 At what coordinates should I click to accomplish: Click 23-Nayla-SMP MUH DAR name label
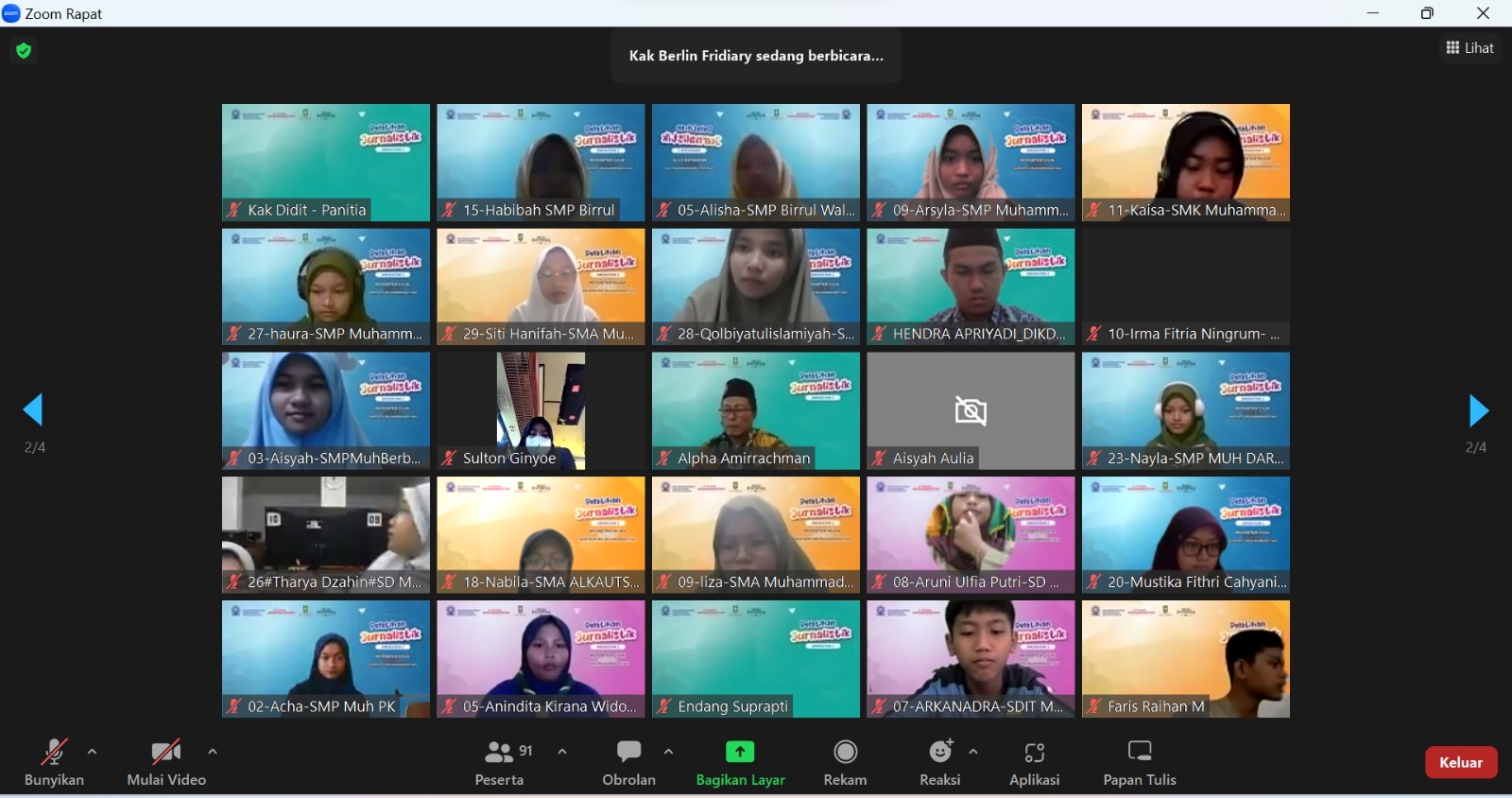[1195, 459]
